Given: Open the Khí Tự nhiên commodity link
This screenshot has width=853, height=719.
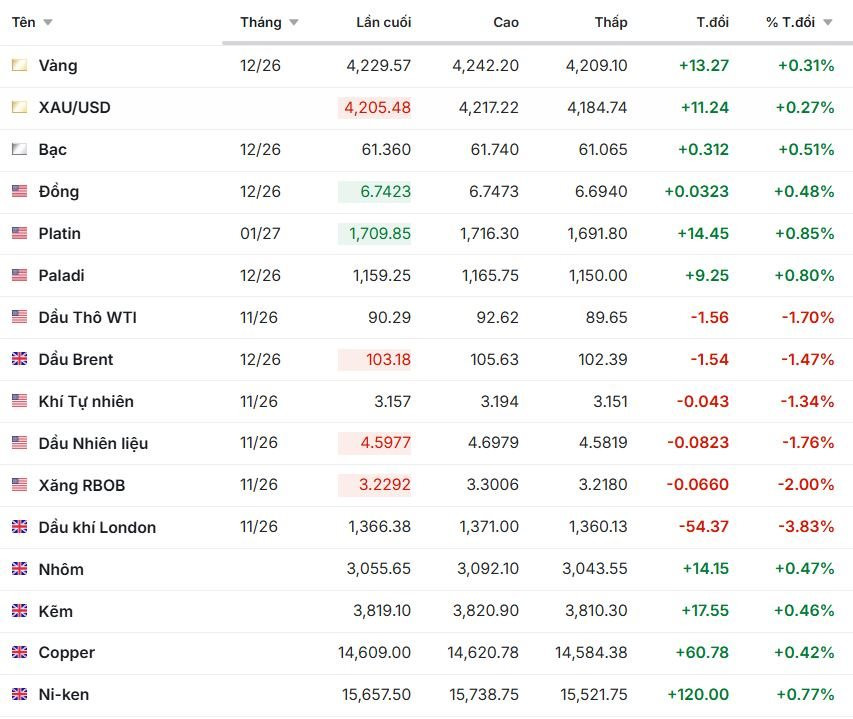Looking at the screenshot, I should point(86,401).
